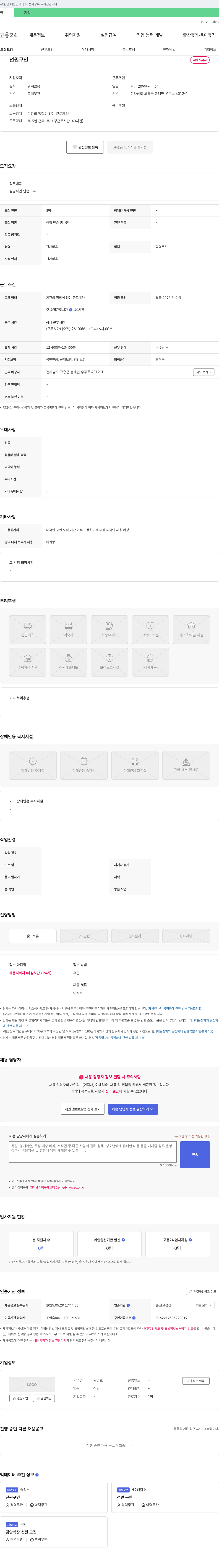This screenshot has width=219, height=1568.
Task: Open the 실업급여 main menu
Action: [108, 35]
